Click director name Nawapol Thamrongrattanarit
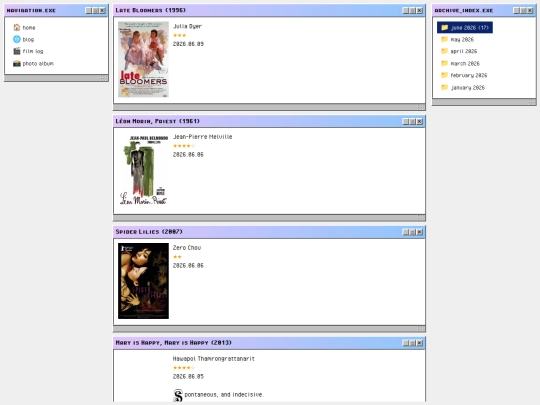Screen dimensions: 540x405 214,359
